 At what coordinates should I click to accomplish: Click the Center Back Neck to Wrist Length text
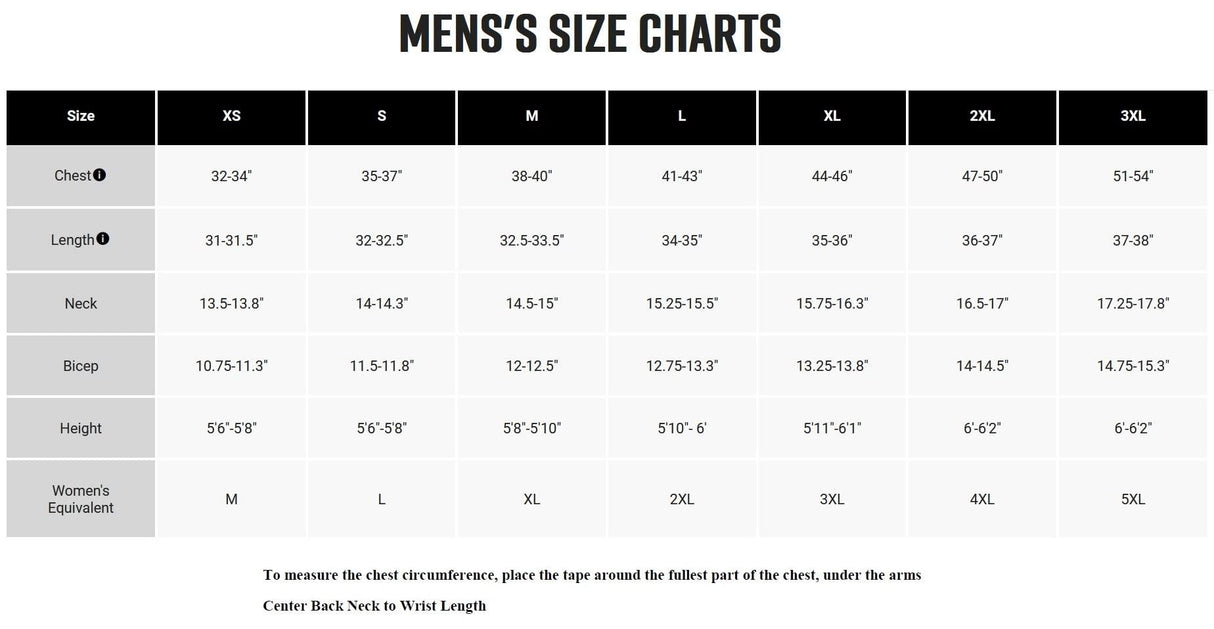point(374,605)
